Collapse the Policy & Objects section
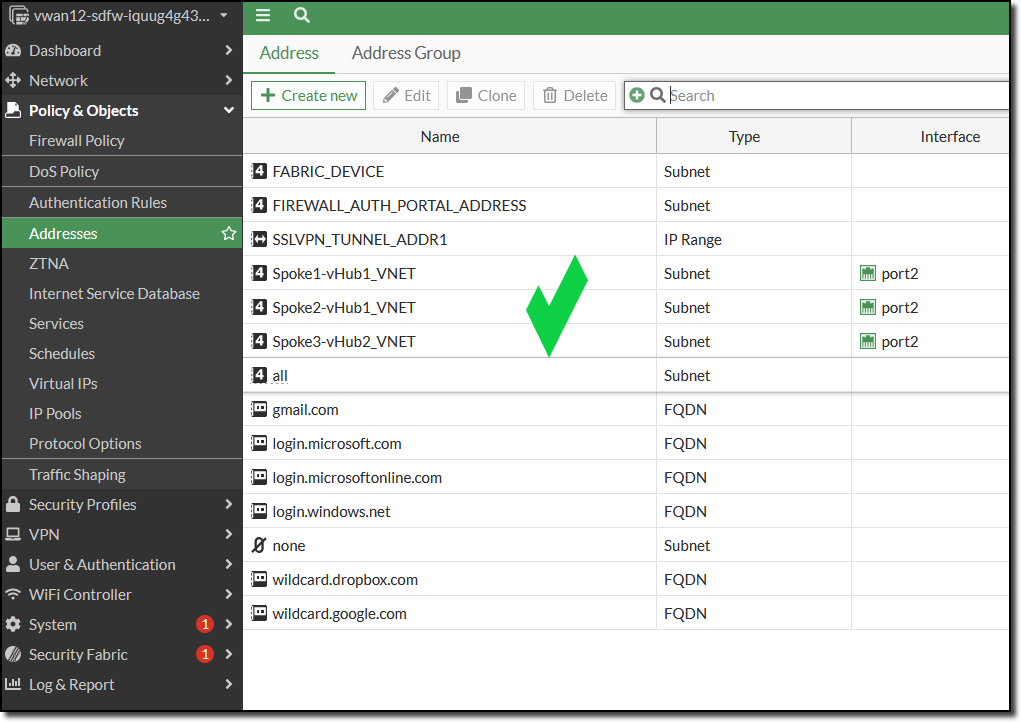Image resolution: width=1021 pixels, height=722 pixels. point(229,111)
